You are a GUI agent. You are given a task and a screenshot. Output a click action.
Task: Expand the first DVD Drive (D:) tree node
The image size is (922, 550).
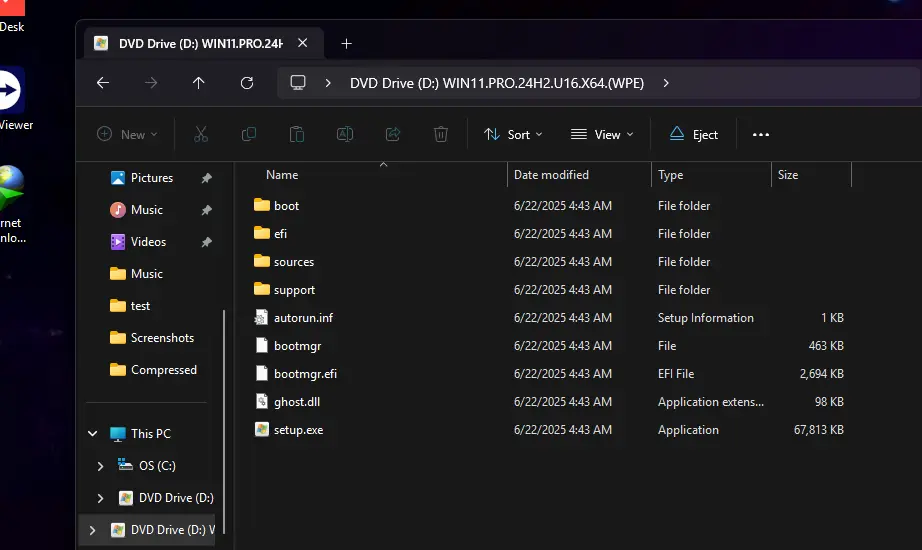coord(100,498)
